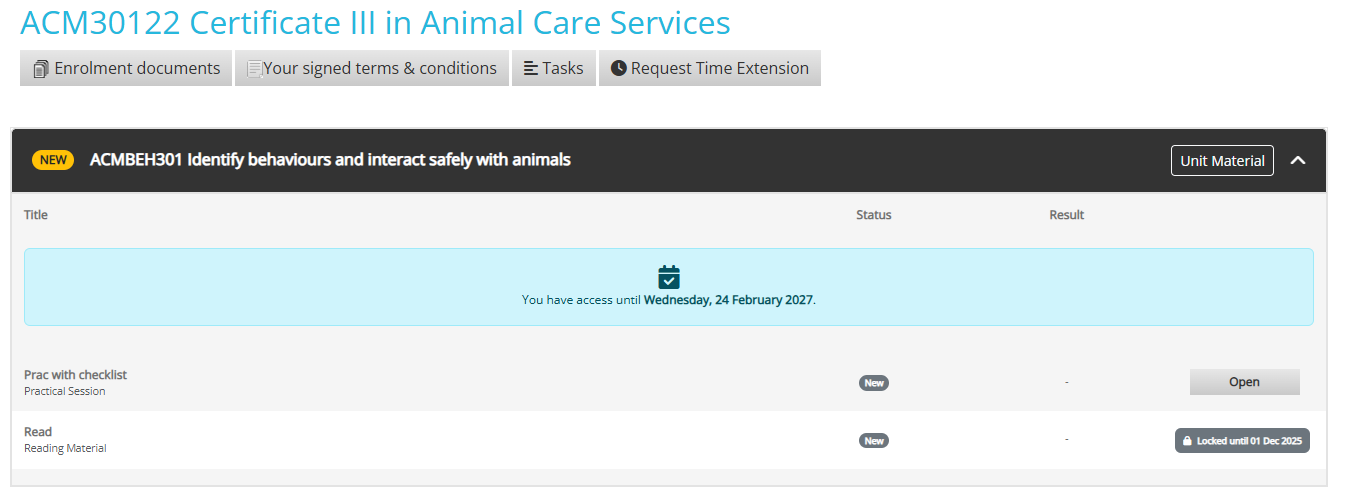Image resolution: width=1347 pixels, height=498 pixels.
Task: Collapse the ACMBEH301 unit with the chevron
Action: 1298,160
